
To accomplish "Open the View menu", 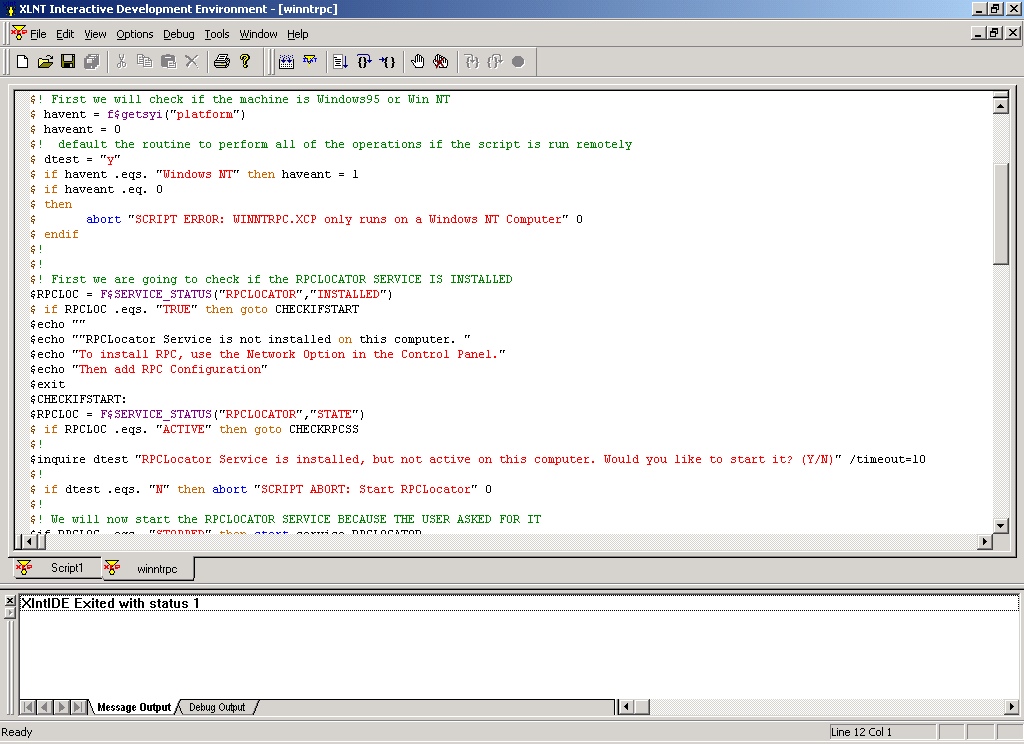I will point(95,34).
